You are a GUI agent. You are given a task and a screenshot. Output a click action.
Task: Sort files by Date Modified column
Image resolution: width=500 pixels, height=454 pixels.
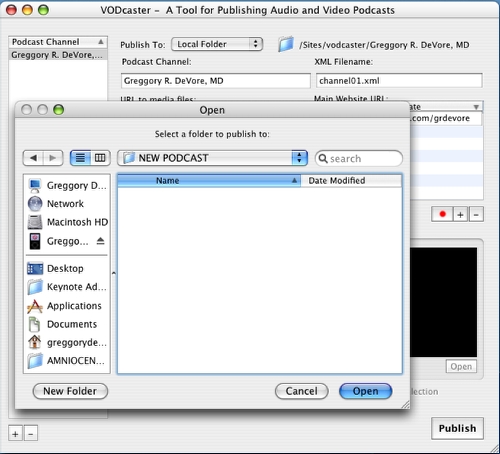pos(351,180)
